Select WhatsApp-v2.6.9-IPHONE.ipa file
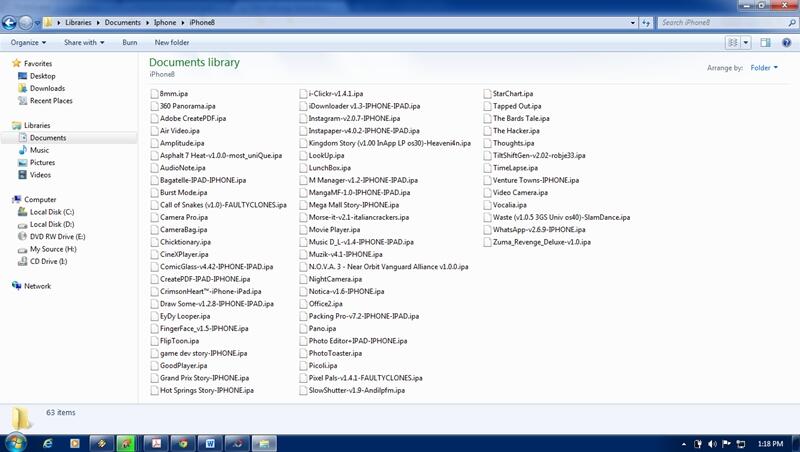800x452 pixels. click(539, 230)
